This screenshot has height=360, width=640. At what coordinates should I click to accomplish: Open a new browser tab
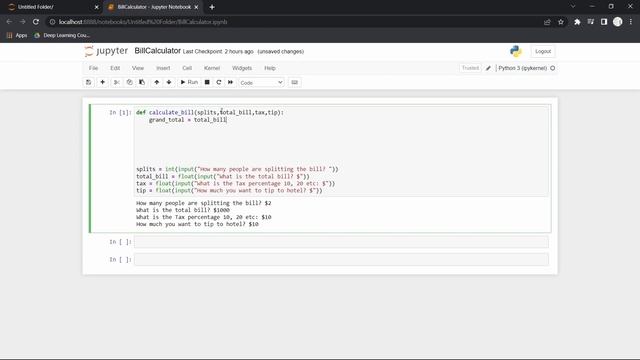tap(212, 7)
